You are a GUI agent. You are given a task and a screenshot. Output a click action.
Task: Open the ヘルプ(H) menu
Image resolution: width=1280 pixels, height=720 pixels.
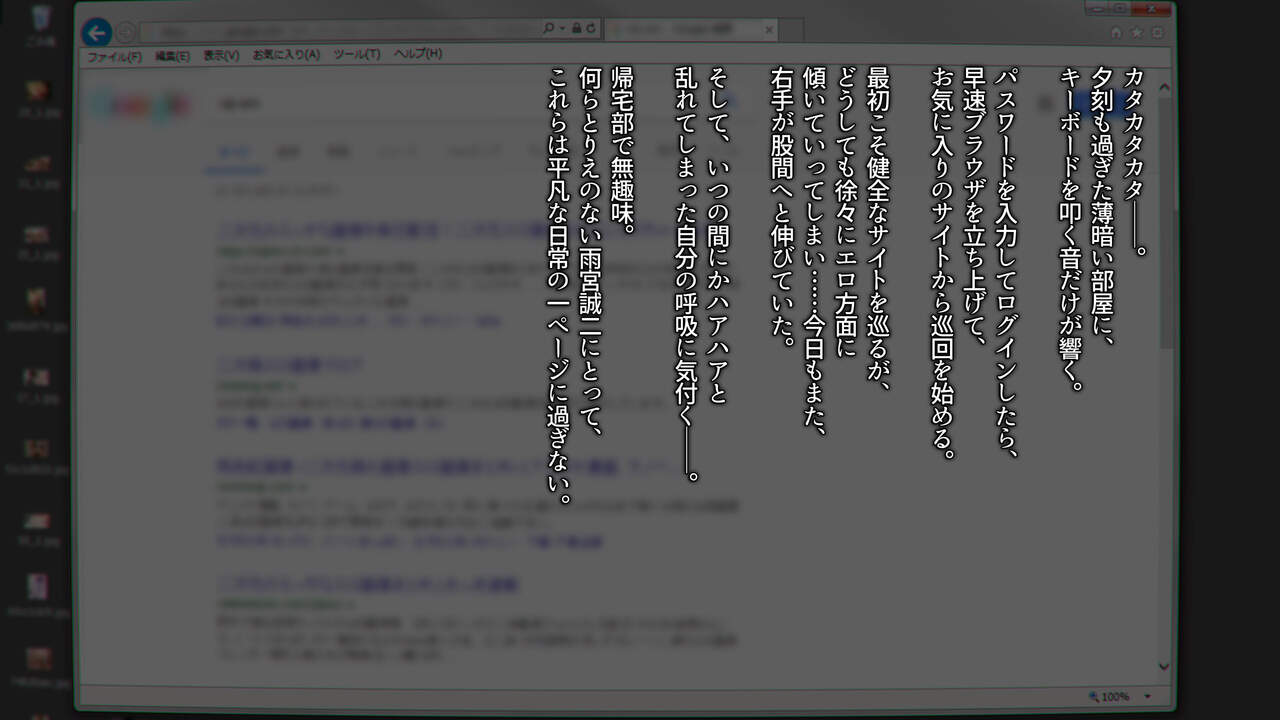(418, 53)
